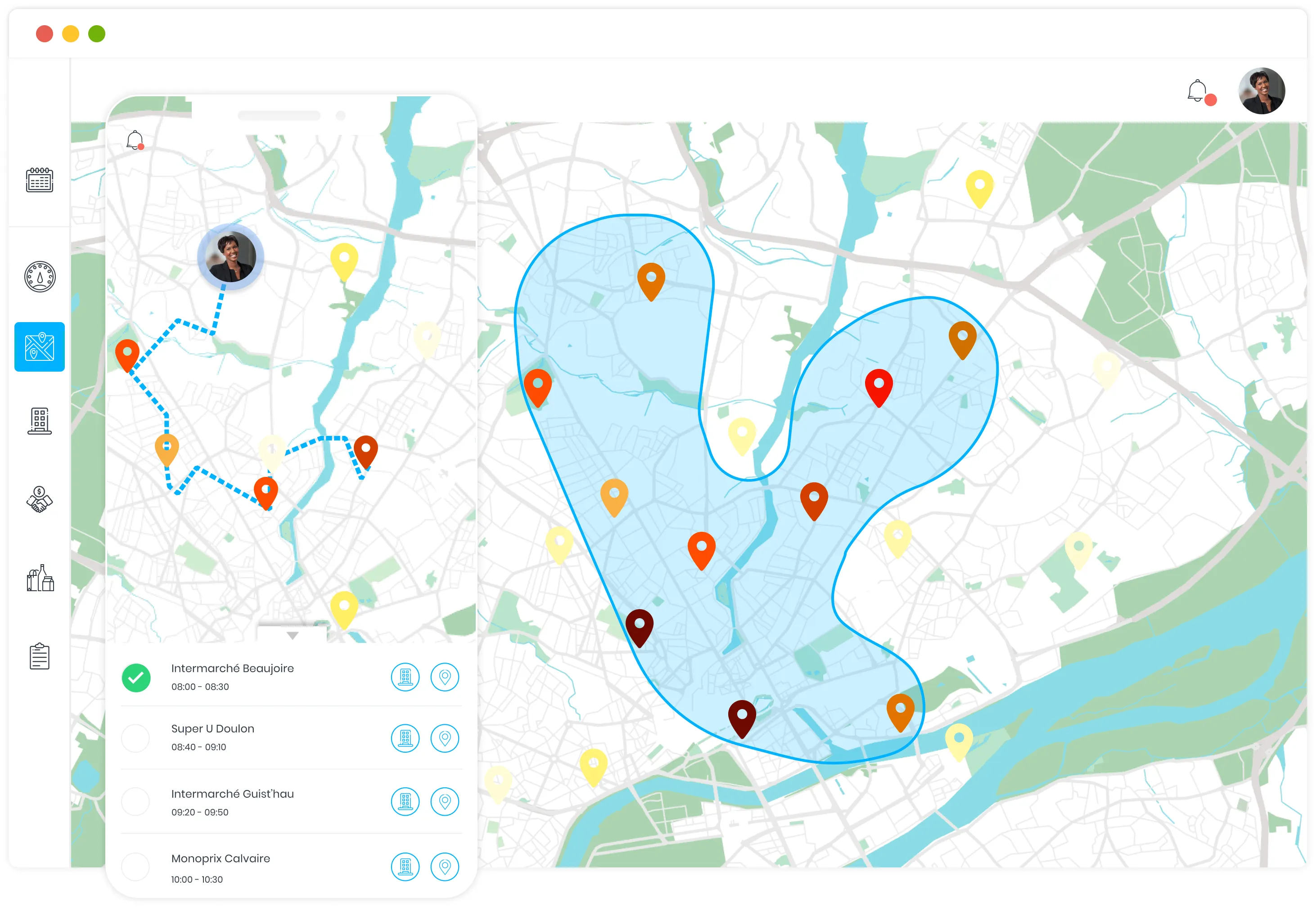The width and height of the screenshot is (1316, 907).
Task: Collapse the visit list with down arrow
Action: tap(292, 635)
